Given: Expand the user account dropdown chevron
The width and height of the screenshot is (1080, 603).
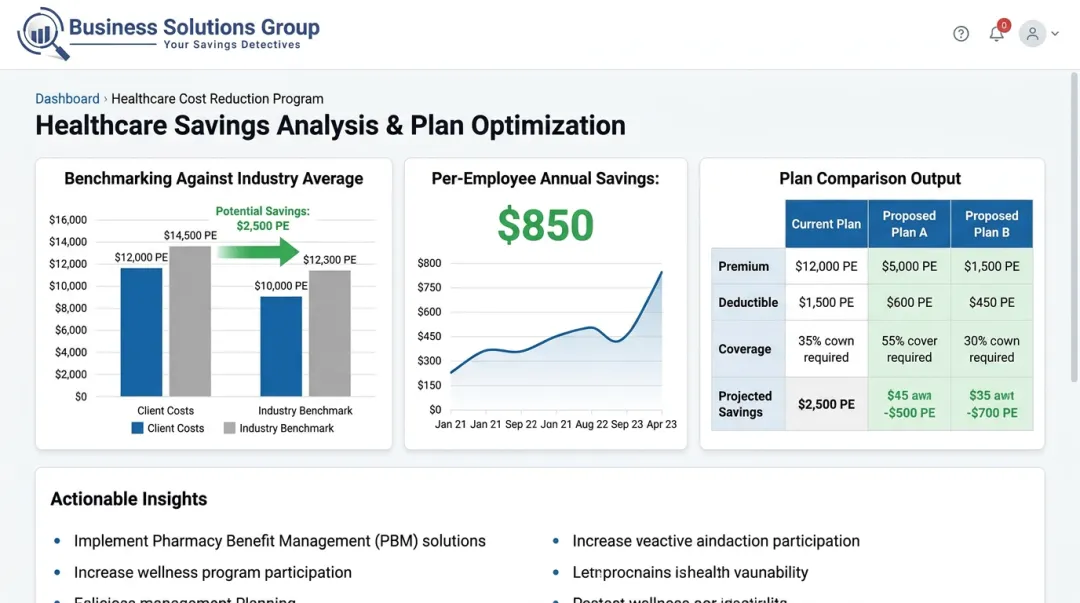Looking at the screenshot, I should point(1055,34).
